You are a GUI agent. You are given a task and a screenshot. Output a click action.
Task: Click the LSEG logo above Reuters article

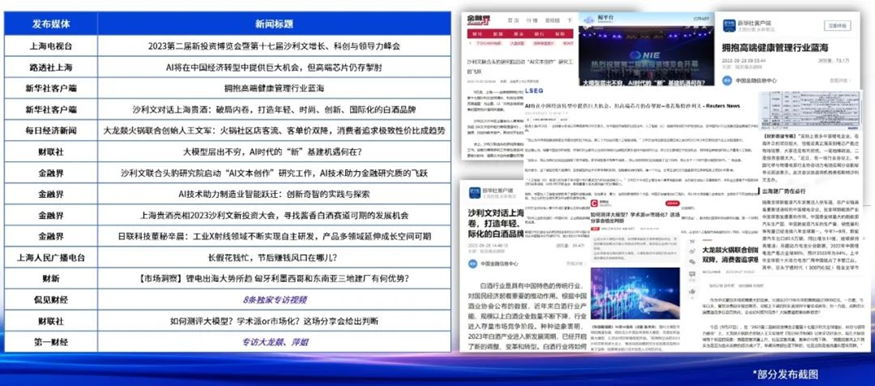point(534,90)
